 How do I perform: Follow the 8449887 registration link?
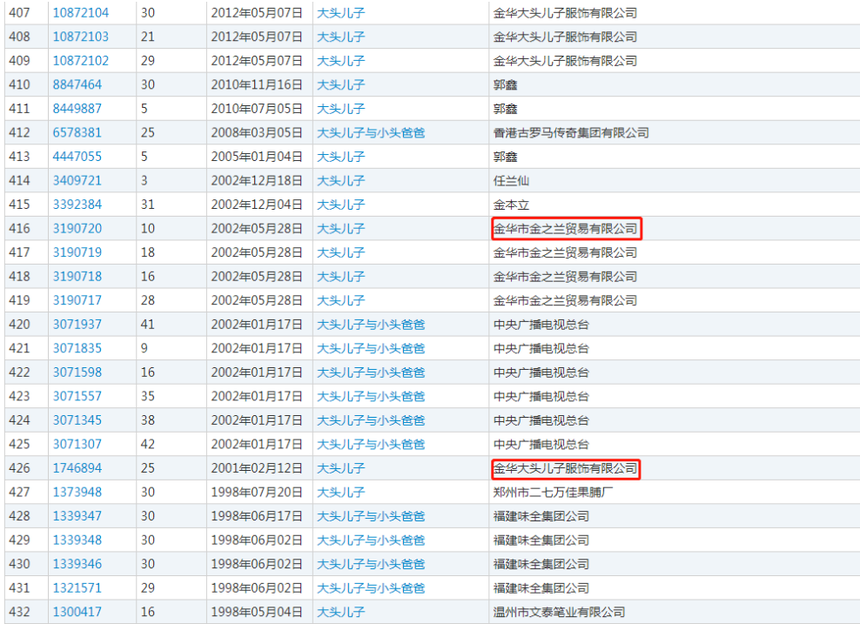77,109
